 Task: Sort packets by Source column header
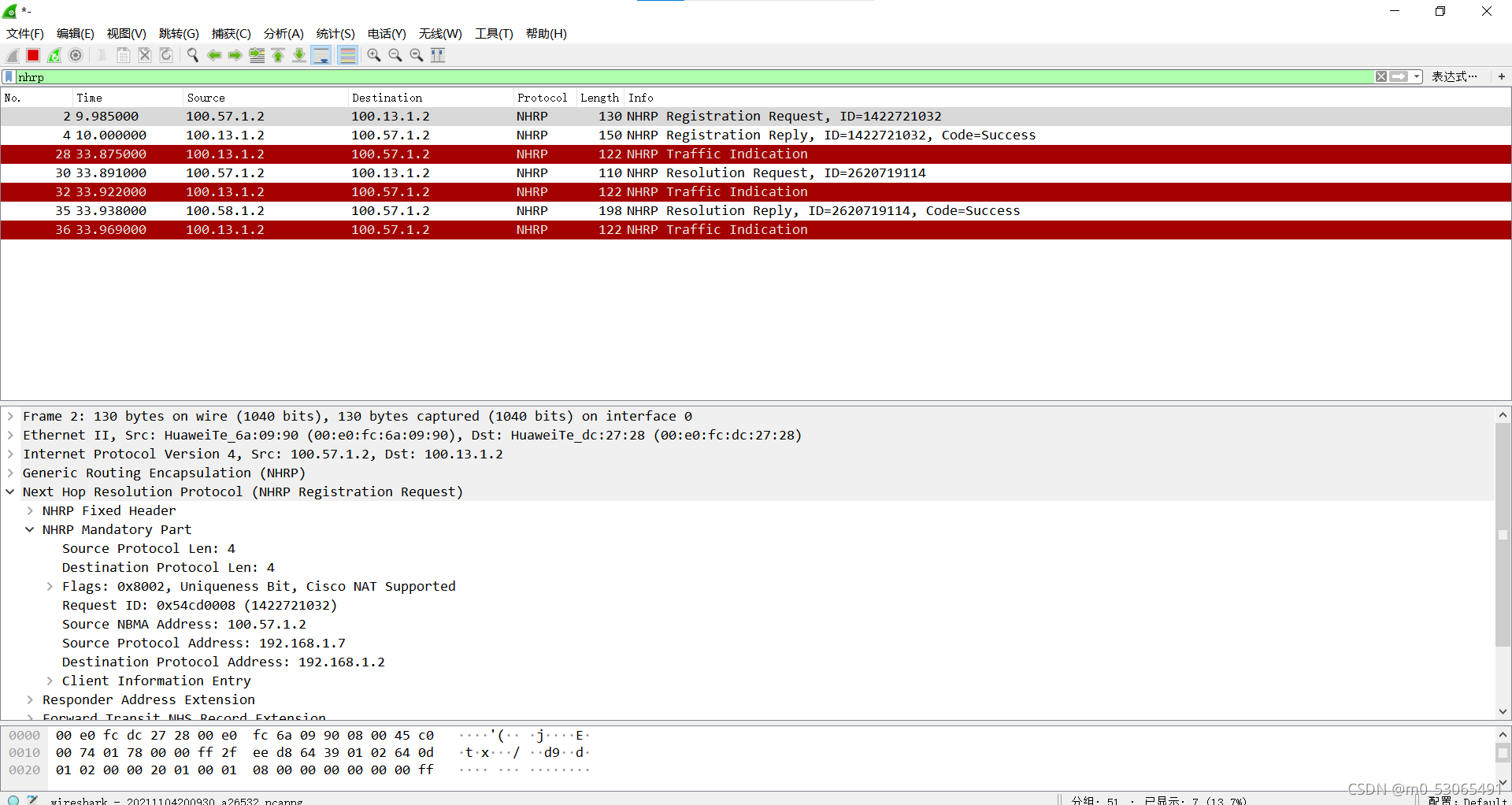(265, 98)
